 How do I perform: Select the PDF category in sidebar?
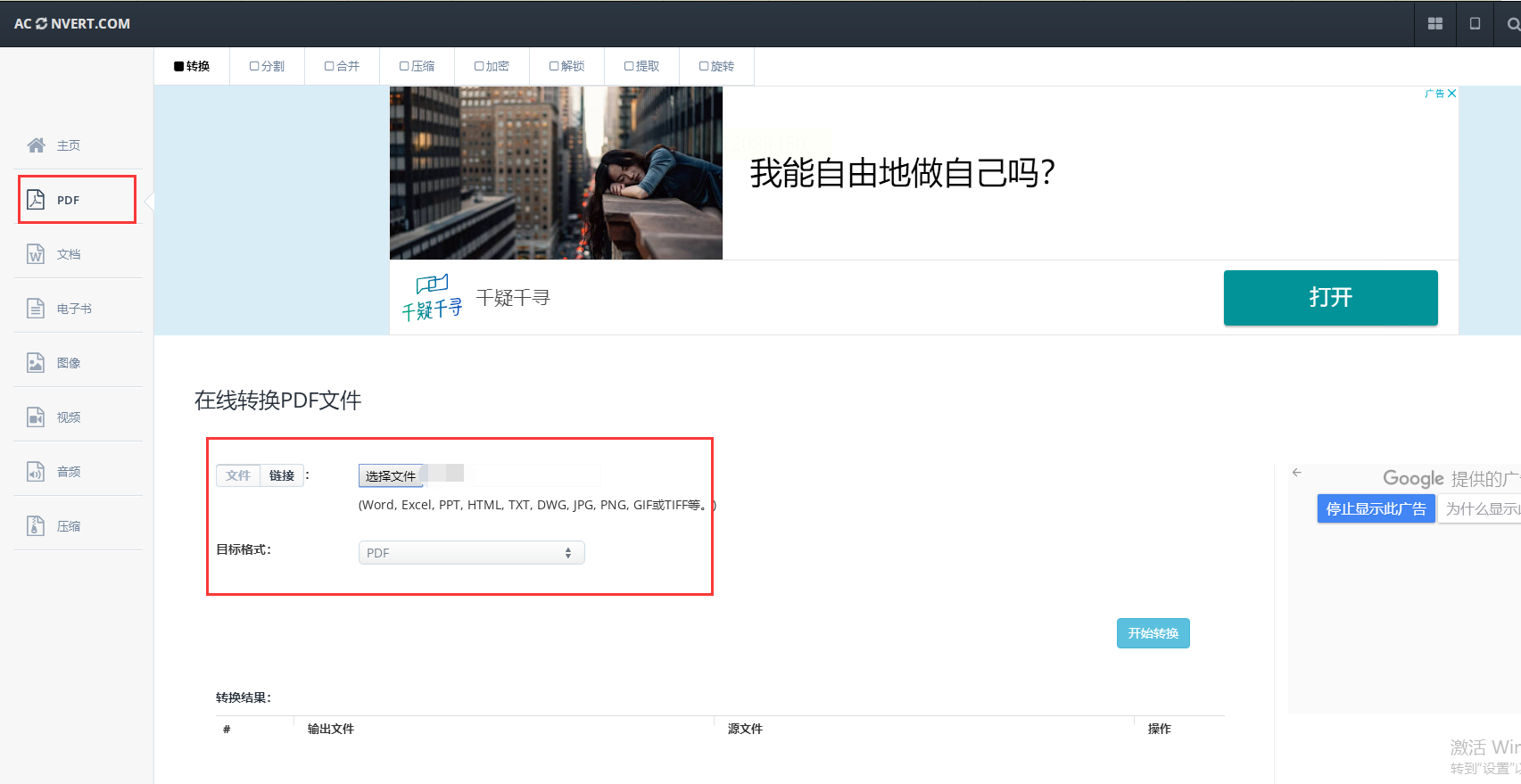[77, 200]
